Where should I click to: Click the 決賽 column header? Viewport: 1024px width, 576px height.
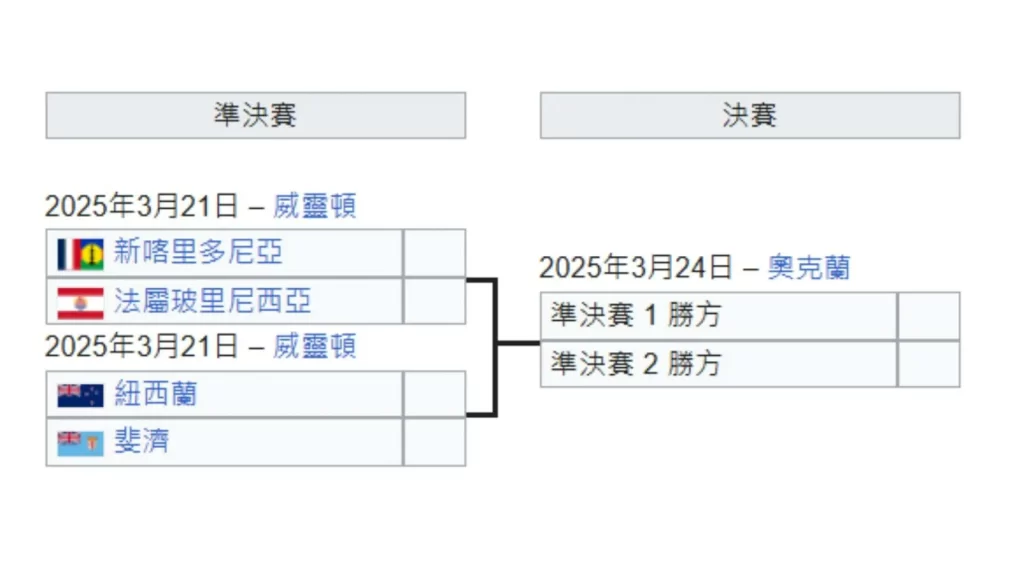coord(749,115)
